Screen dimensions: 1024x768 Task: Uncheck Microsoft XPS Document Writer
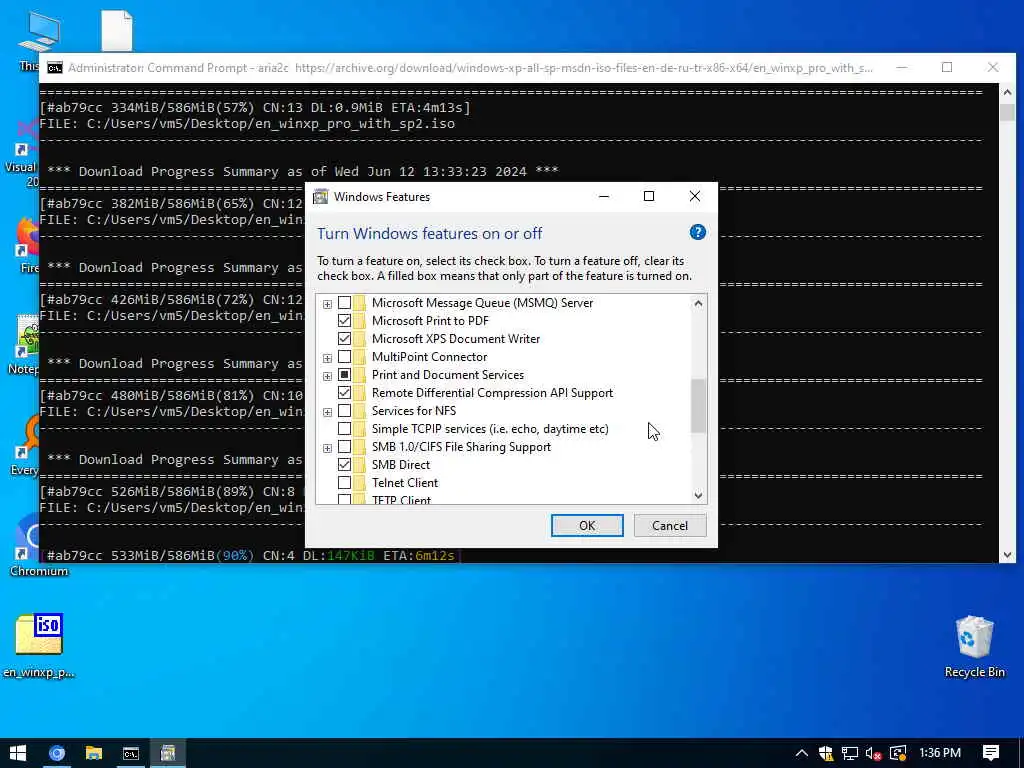pyautogui.click(x=344, y=339)
